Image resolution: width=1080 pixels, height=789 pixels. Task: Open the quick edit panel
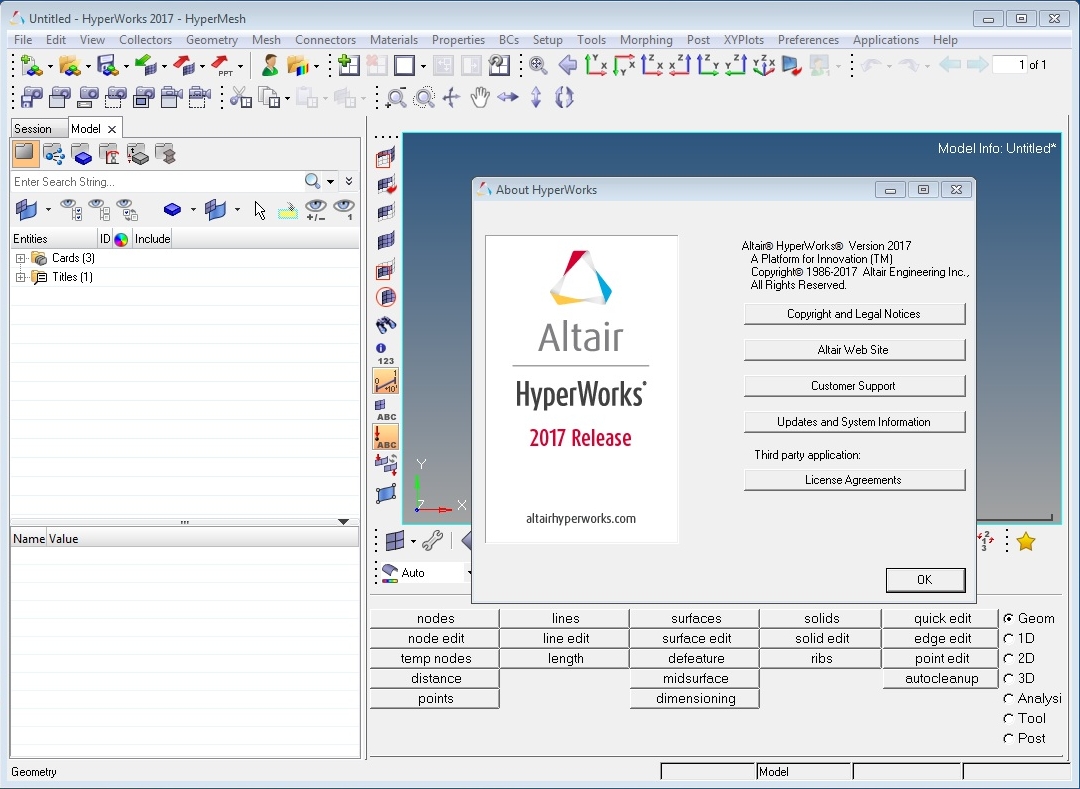pyautogui.click(x=941, y=618)
